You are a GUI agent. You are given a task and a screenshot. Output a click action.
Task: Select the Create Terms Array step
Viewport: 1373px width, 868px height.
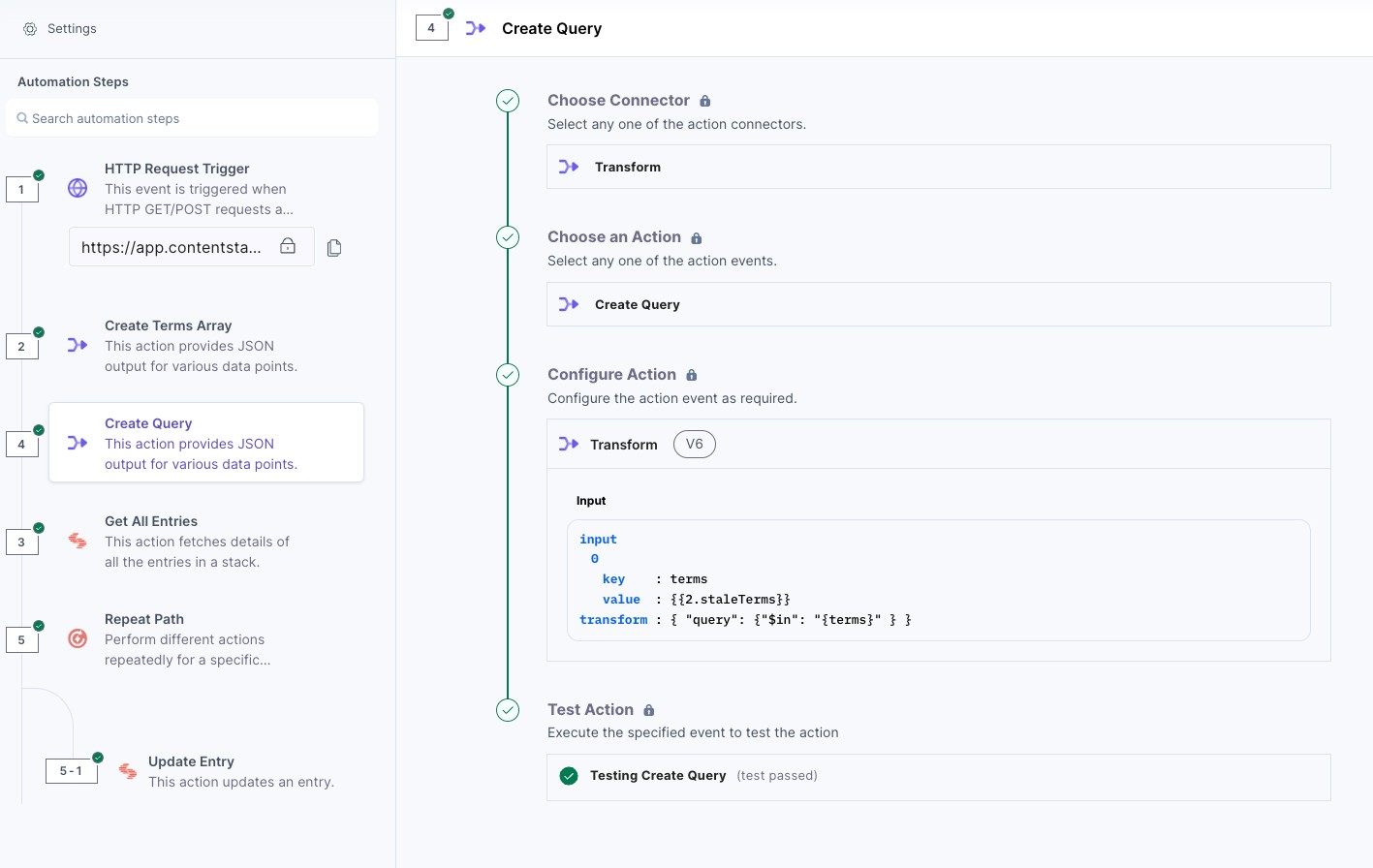(201, 346)
